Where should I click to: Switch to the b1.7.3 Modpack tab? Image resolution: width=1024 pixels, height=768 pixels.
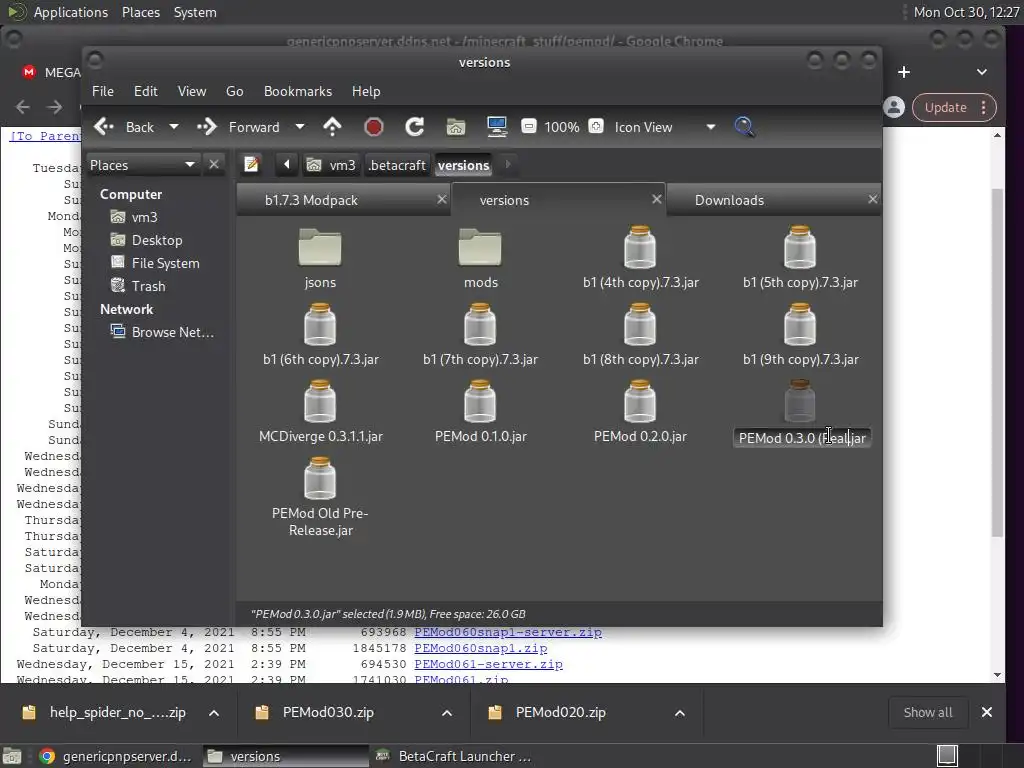tap(311, 200)
